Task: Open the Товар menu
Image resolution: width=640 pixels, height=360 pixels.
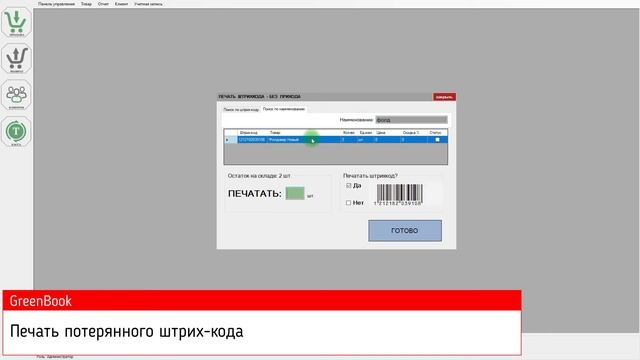Action: pos(86,4)
